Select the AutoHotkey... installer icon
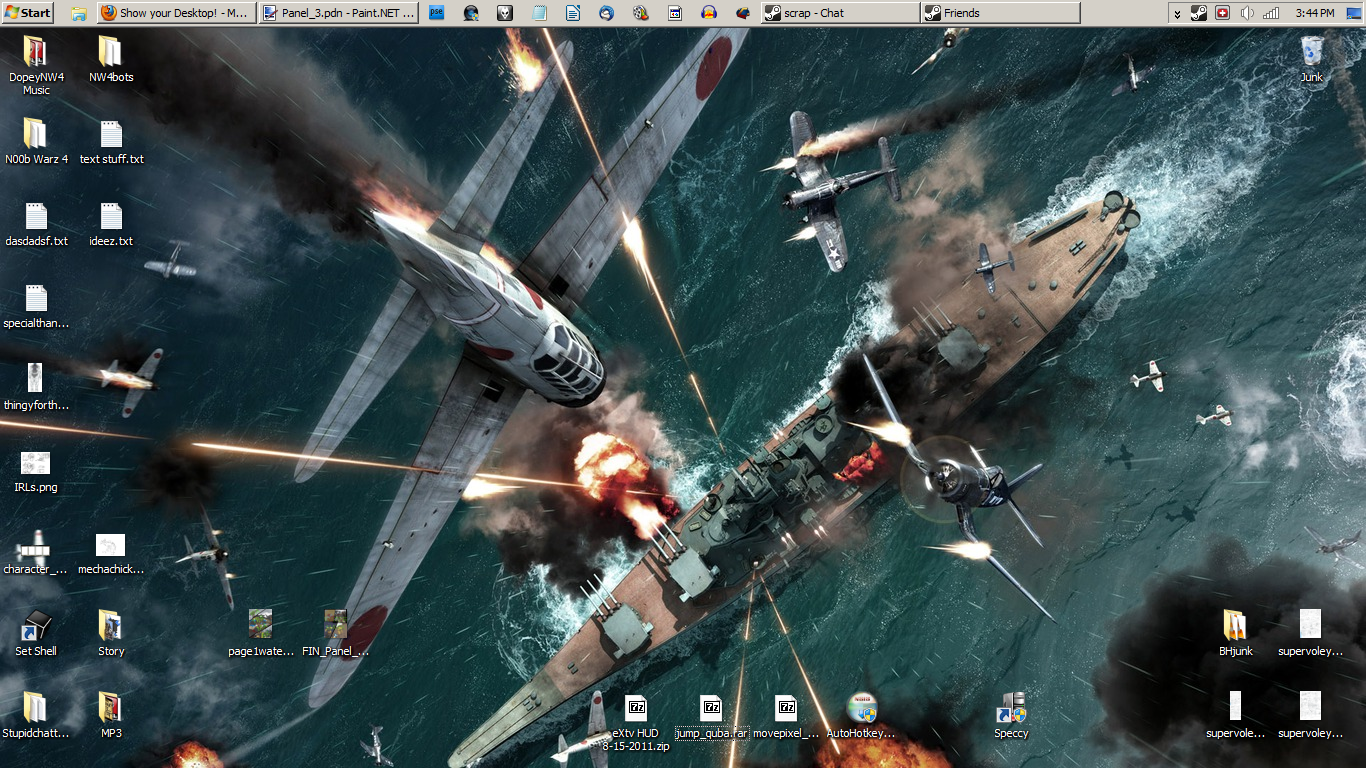 click(x=861, y=708)
